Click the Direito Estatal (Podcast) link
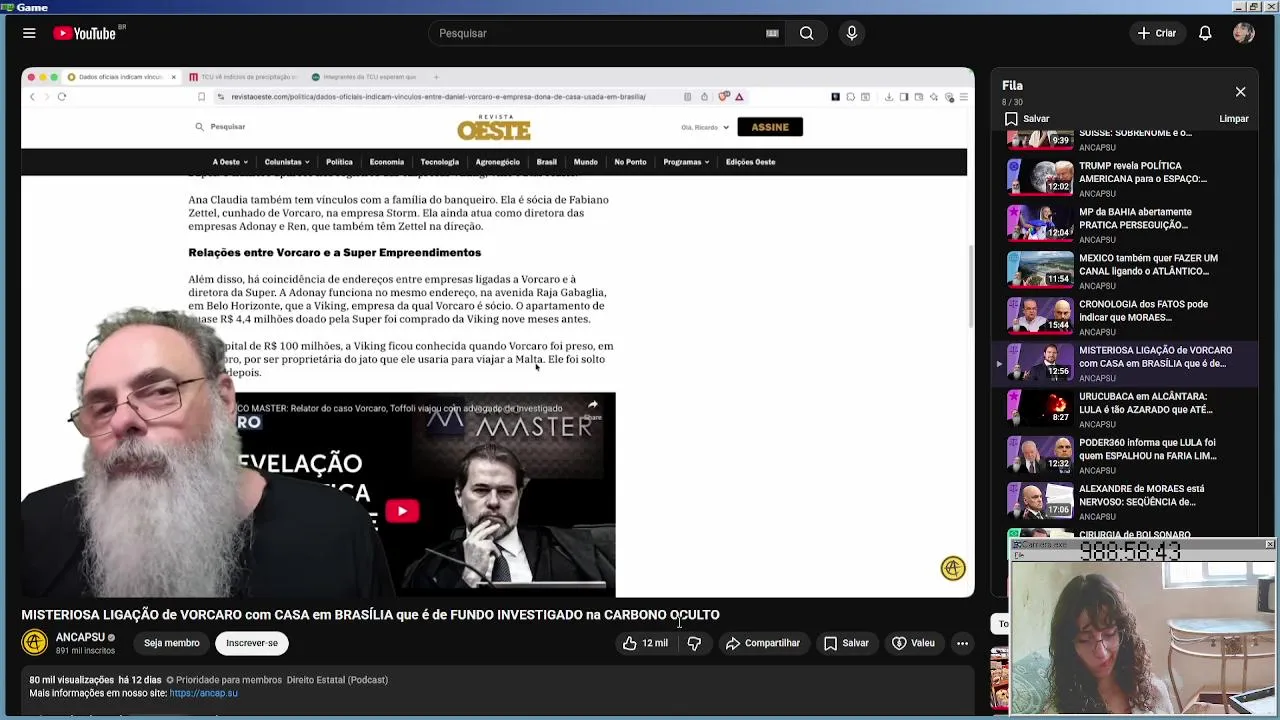The image size is (1280, 720). (x=337, y=680)
